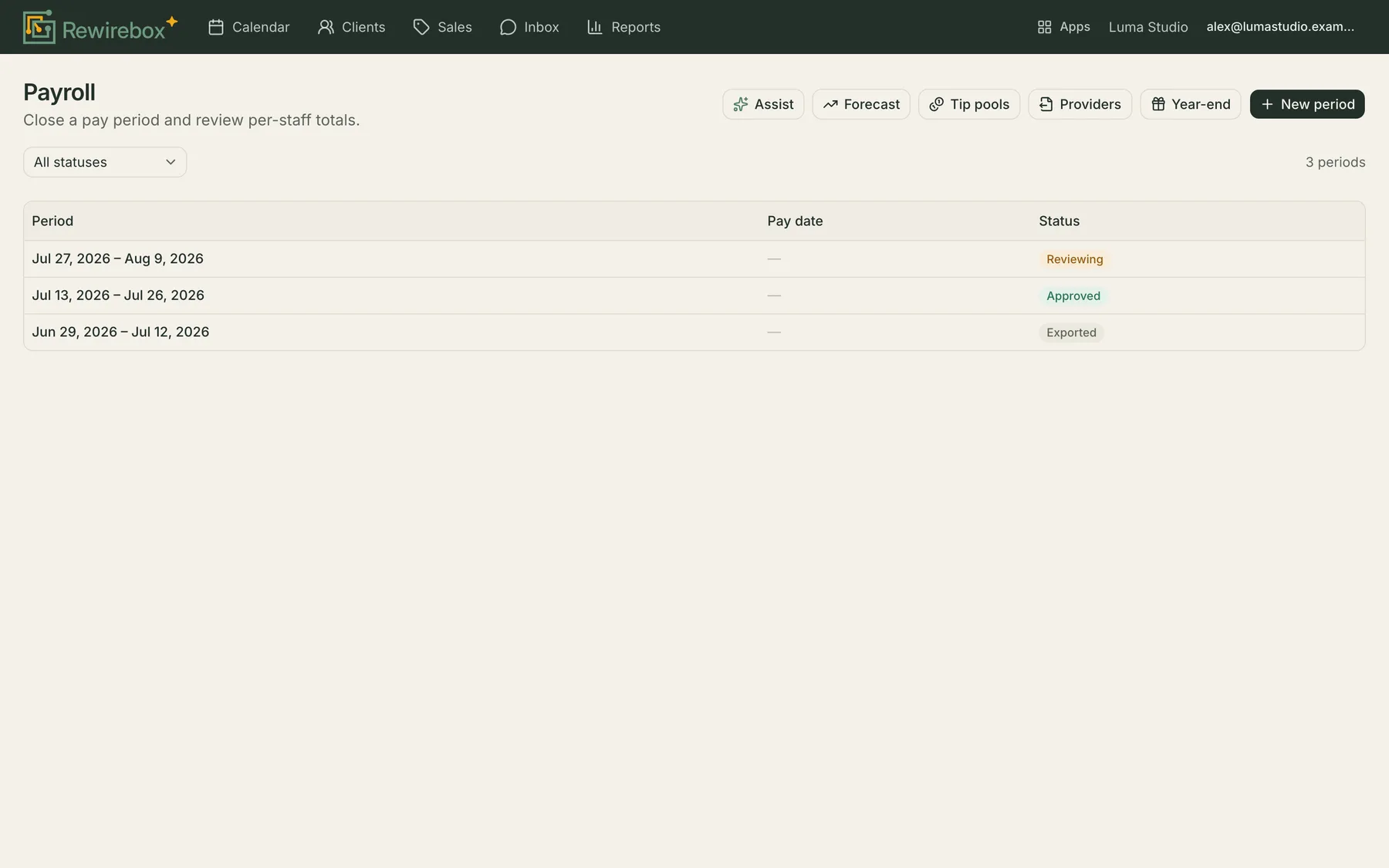
Task: Click the sparkle icon on Assist
Action: 741,104
